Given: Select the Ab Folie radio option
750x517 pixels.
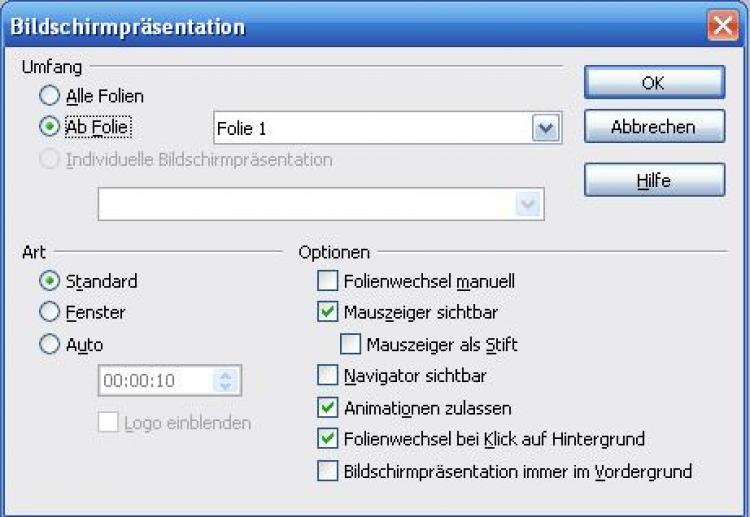Looking at the screenshot, I should coord(50,128).
